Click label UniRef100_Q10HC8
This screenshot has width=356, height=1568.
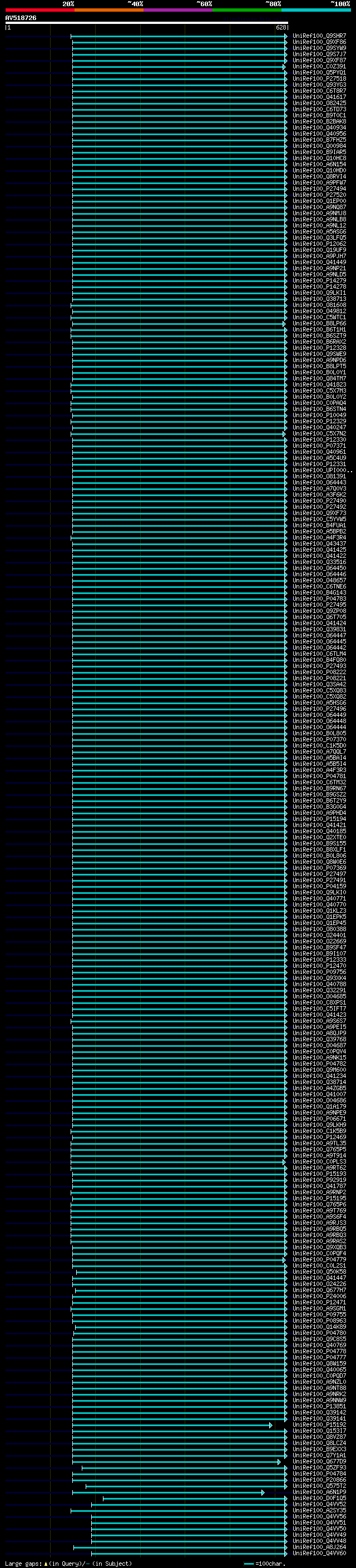click(x=319, y=159)
